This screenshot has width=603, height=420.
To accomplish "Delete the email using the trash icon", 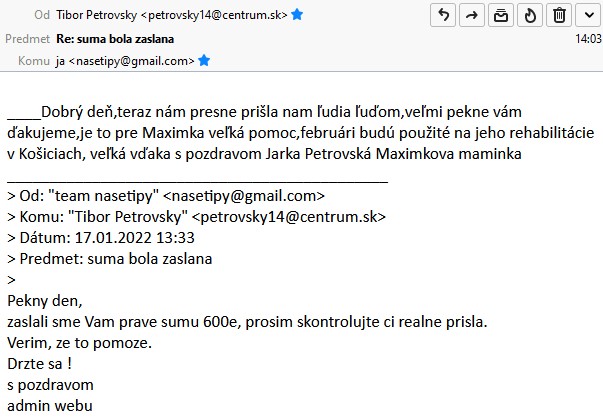I will point(559,15).
